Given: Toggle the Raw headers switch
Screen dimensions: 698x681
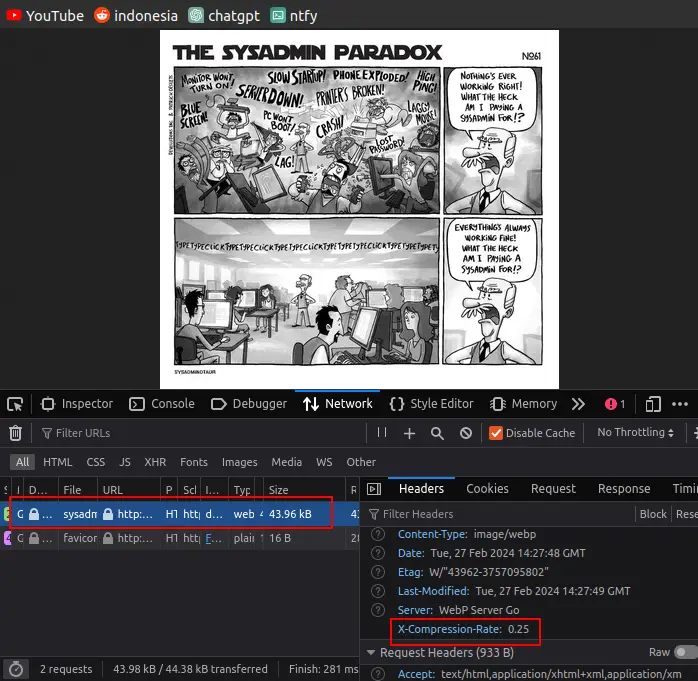Looking at the screenshot, I should click(686, 653).
